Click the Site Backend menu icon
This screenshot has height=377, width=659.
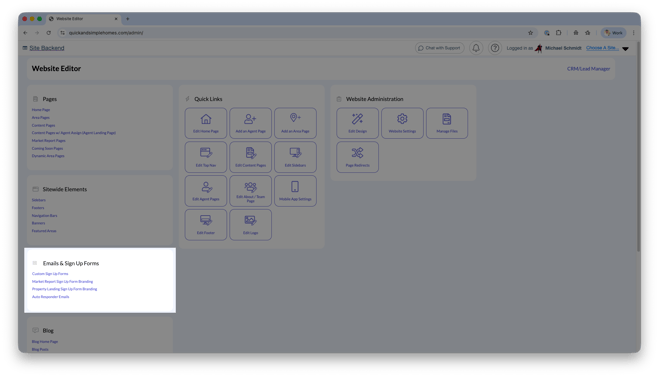click(25, 48)
